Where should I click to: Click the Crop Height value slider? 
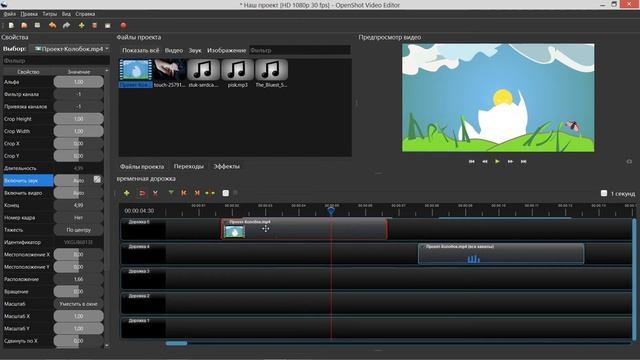point(78,119)
